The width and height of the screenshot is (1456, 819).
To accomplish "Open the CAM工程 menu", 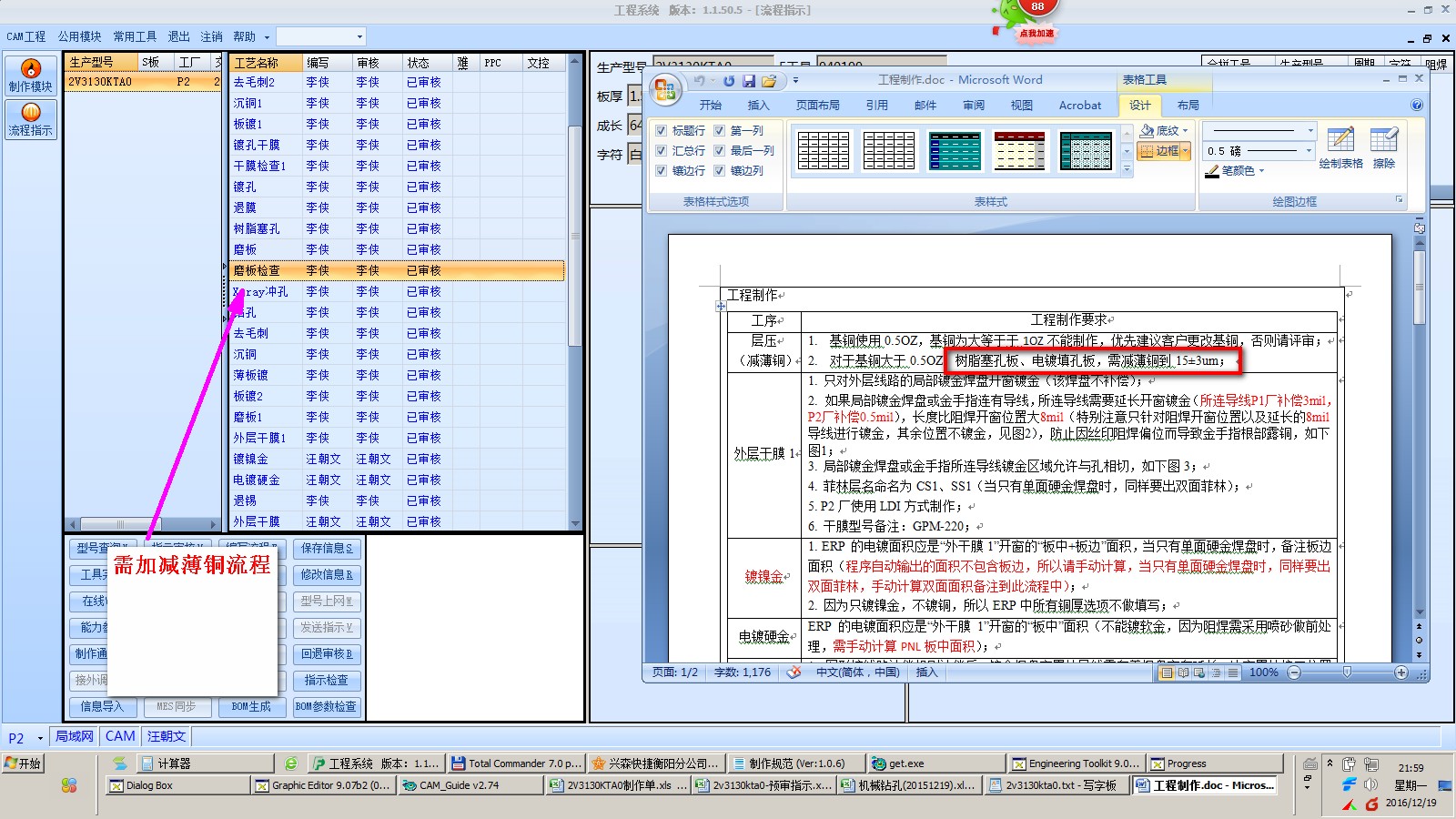I will coord(26,36).
